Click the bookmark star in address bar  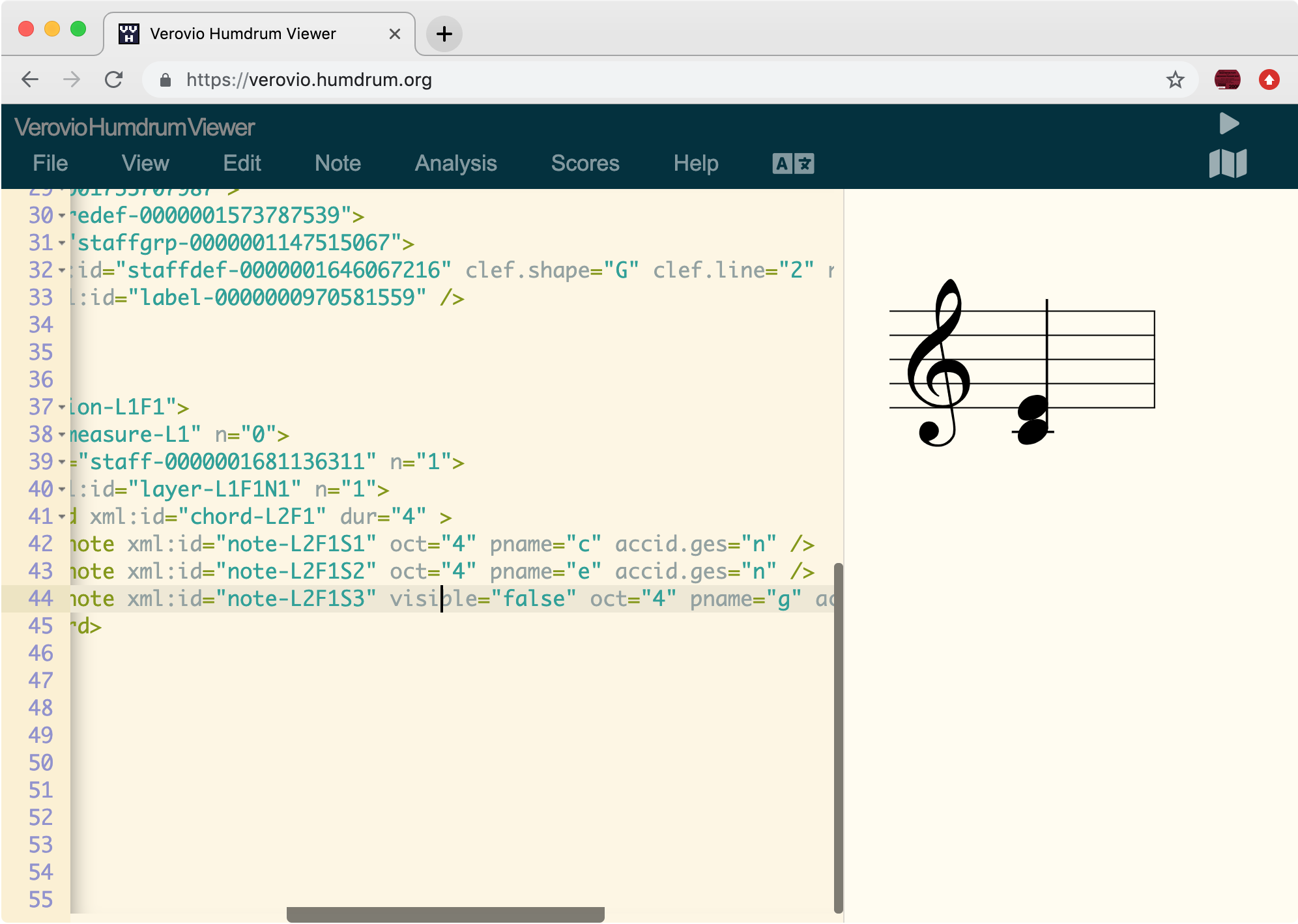tap(1174, 79)
